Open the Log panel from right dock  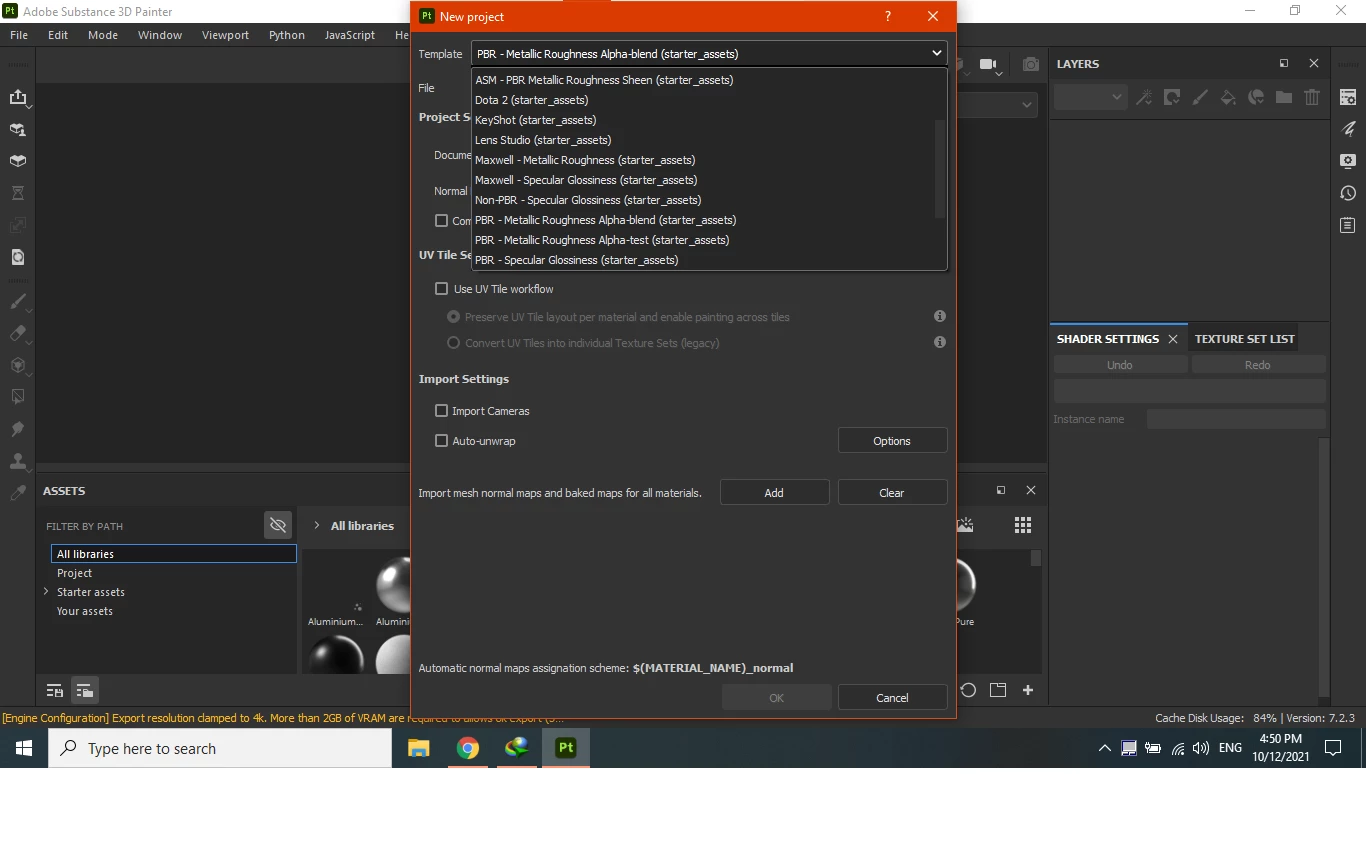click(x=1348, y=225)
